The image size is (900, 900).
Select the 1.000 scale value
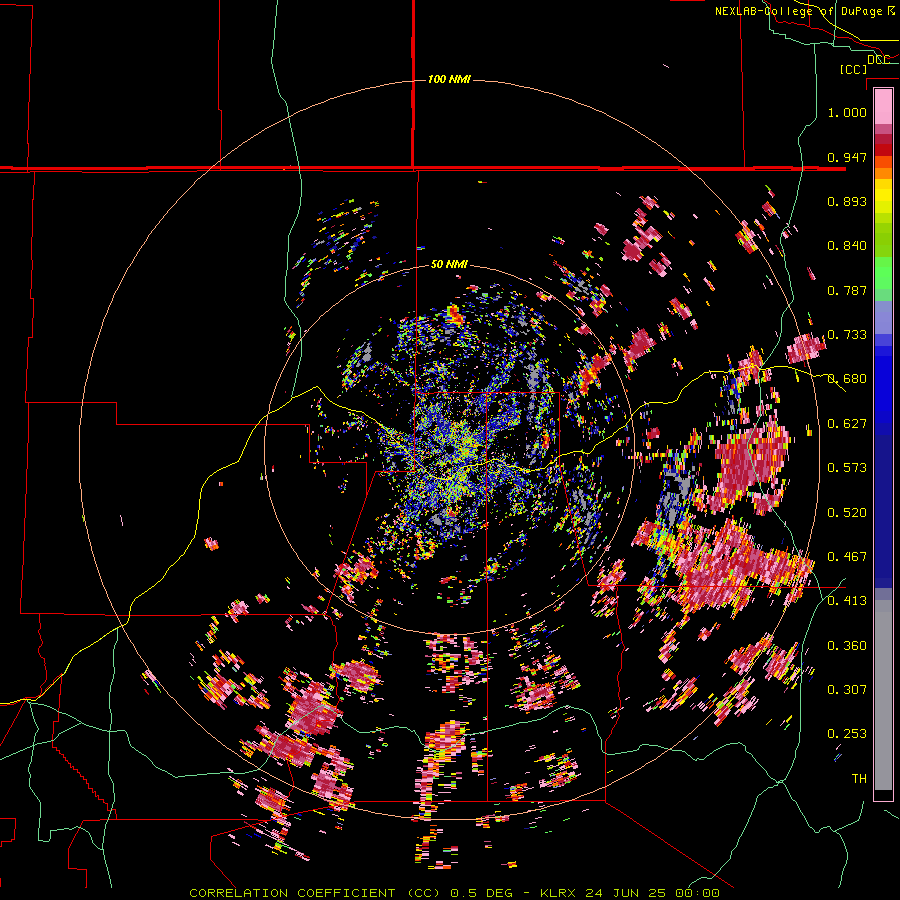[x=847, y=112]
